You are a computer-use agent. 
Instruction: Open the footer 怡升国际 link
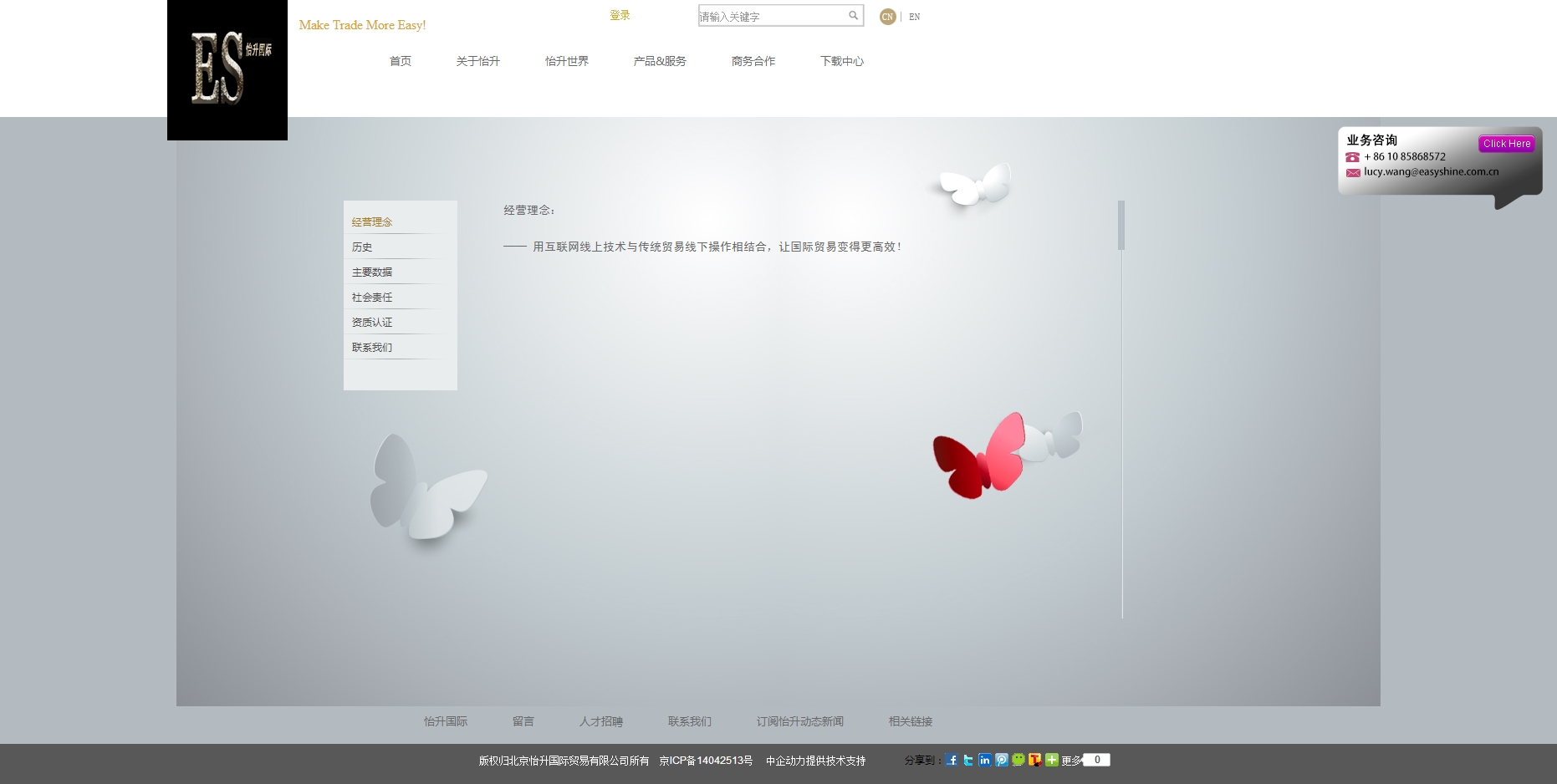tap(446, 721)
